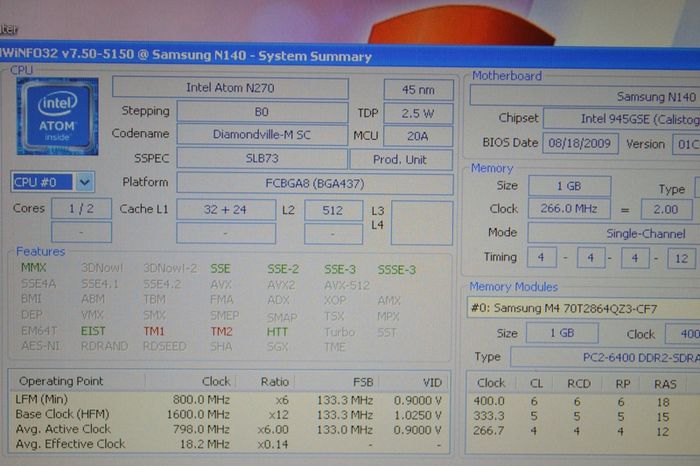Click the HWiNFO32 System Summary title bar
Viewport: 700px width, 466px height.
[x=350, y=55]
